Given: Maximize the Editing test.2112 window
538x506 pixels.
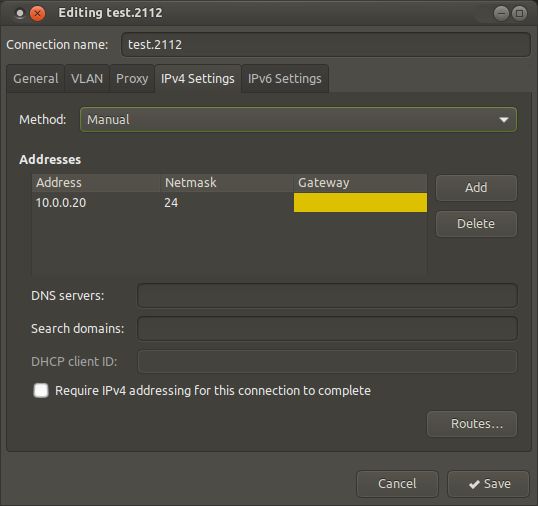Looking at the screenshot, I should [x=519, y=14].
